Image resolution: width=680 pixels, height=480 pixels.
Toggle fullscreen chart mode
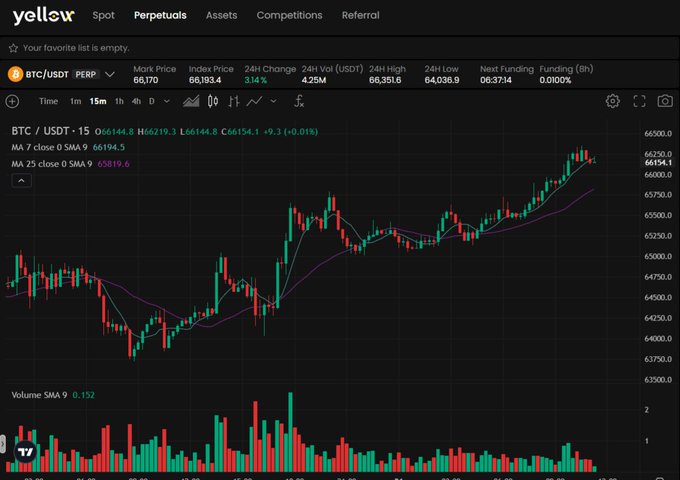coord(639,101)
